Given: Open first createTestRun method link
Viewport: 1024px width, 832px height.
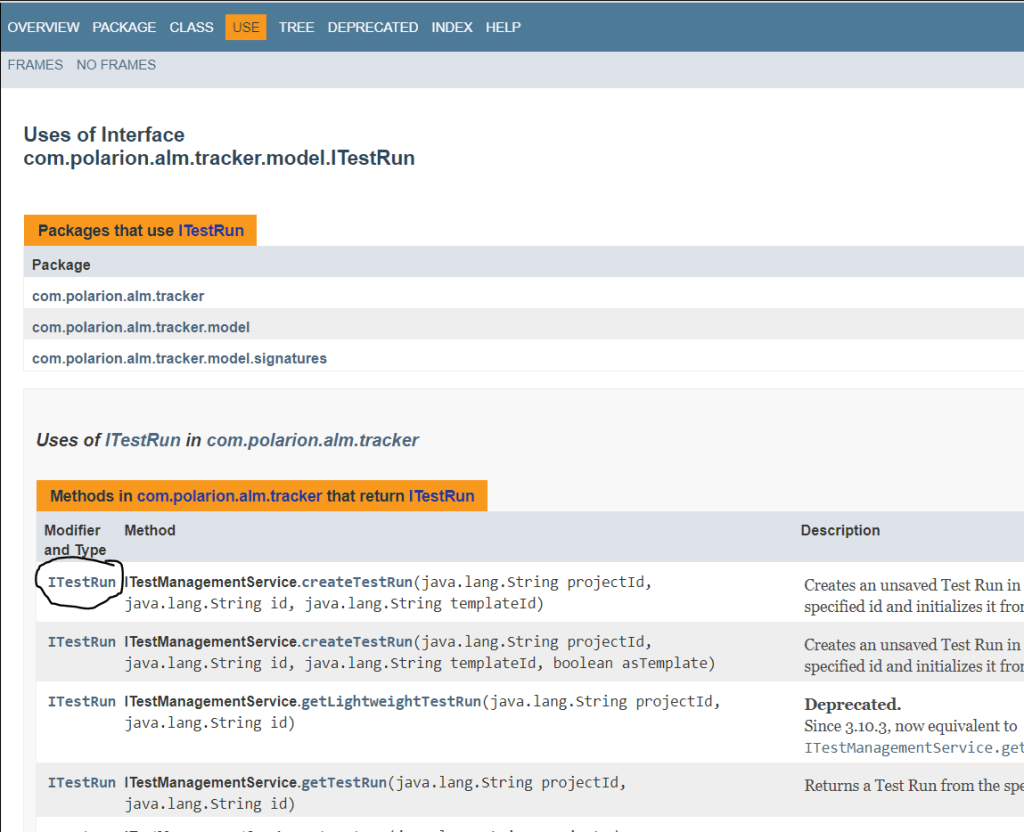Looking at the screenshot, I should click(356, 582).
